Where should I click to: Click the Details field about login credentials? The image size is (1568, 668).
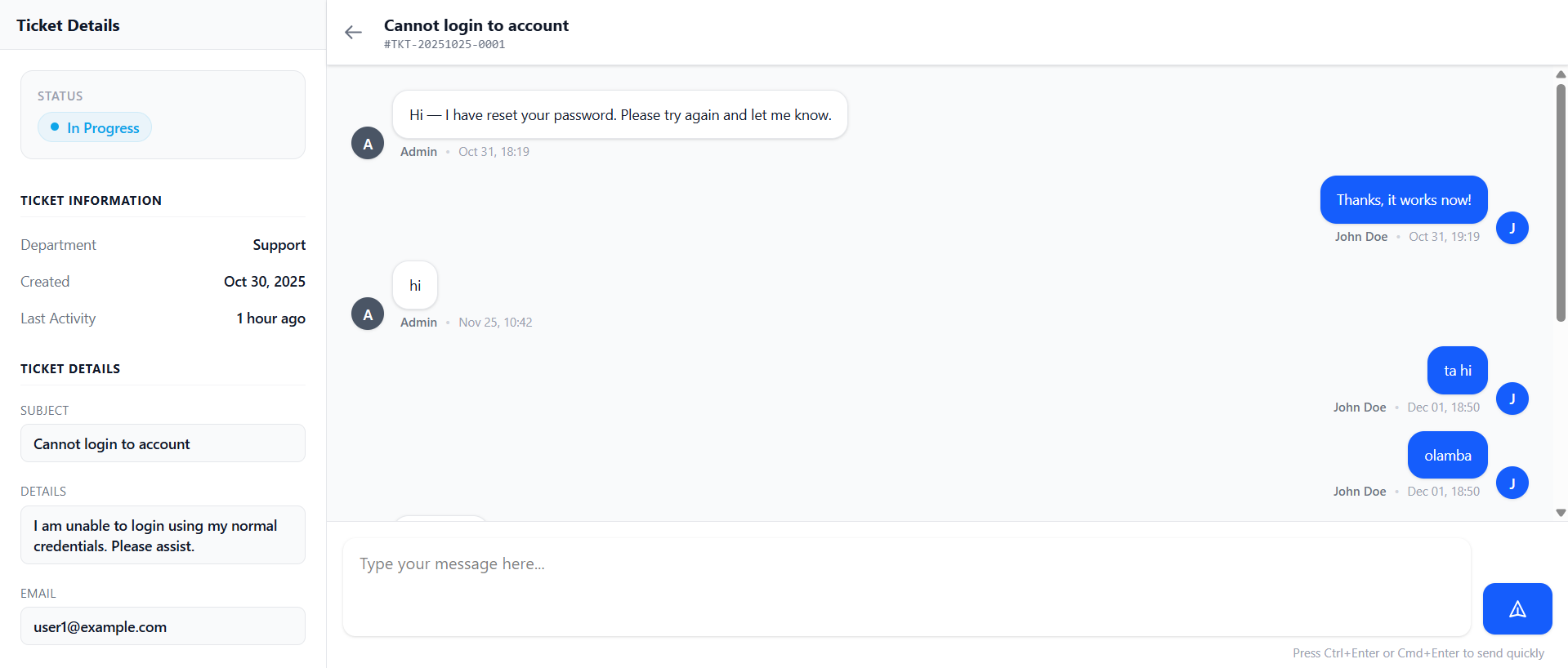coord(163,535)
